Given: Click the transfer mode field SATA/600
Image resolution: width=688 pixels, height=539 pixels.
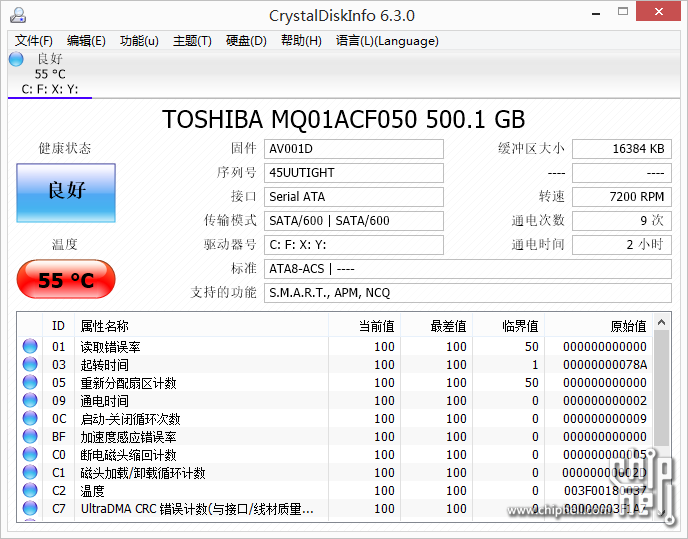Looking at the screenshot, I should [x=354, y=220].
